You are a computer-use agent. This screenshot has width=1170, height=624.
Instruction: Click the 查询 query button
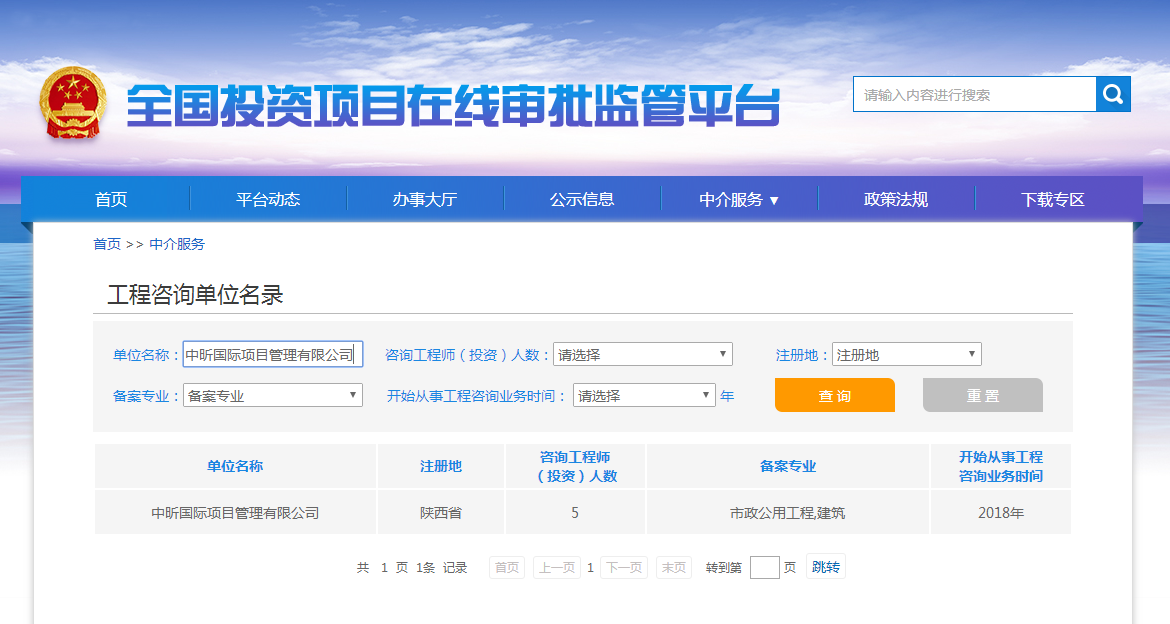pos(834,395)
